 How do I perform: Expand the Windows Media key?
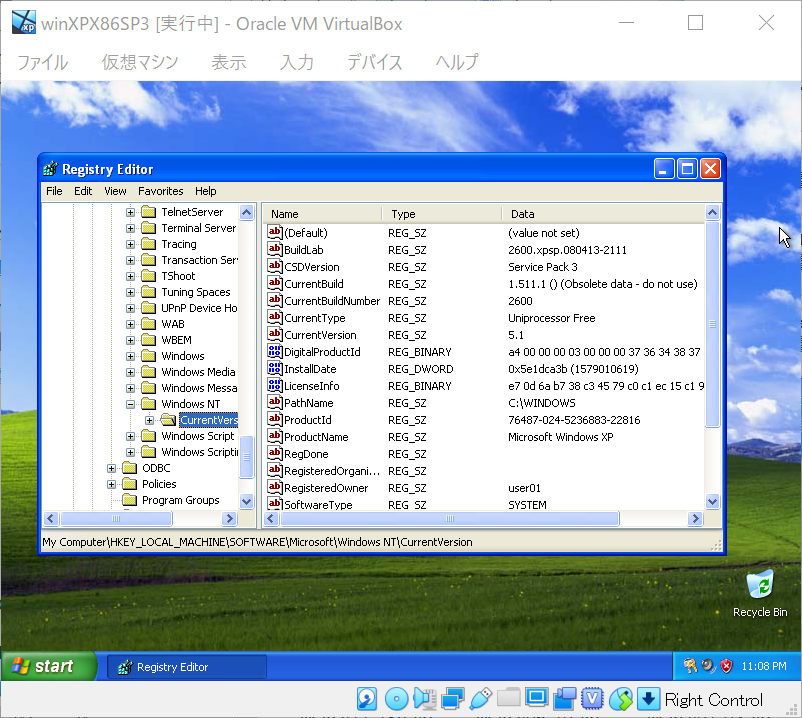(x=130, y=372)
